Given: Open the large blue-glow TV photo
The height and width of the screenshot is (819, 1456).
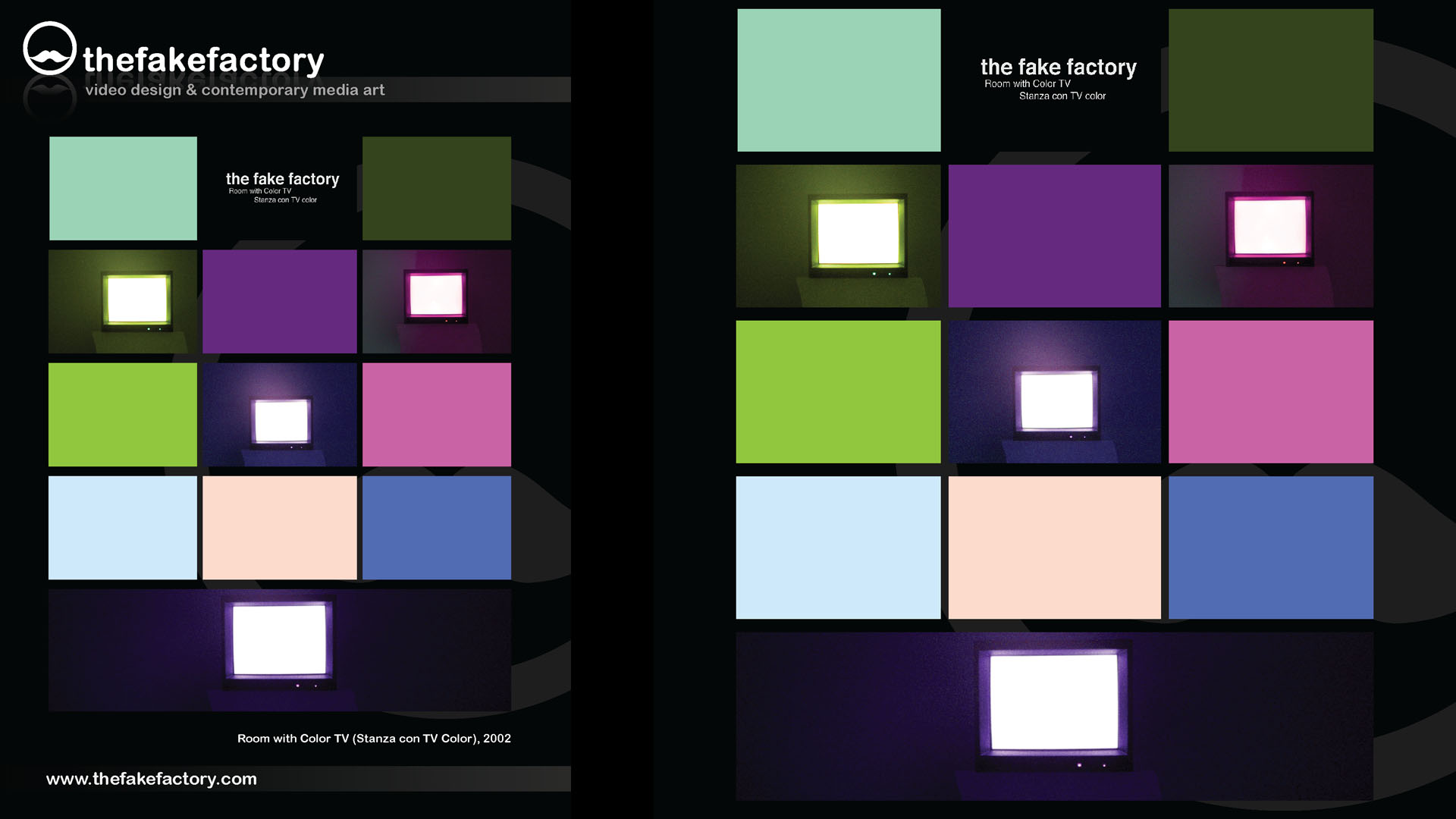Looking at the screenshot, I should pos(1054,391).
